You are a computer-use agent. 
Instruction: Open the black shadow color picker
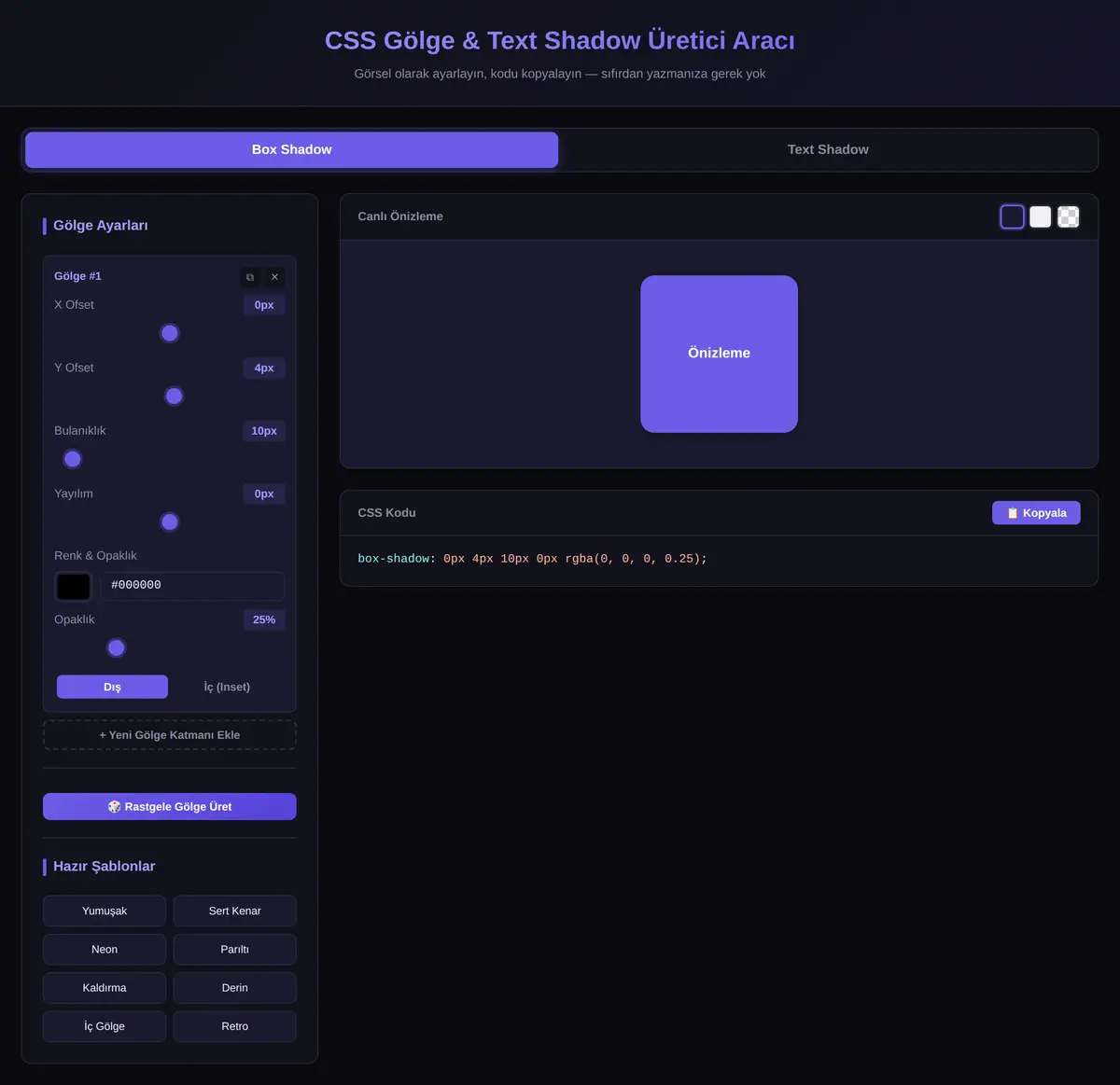click(x=74, y=586)
